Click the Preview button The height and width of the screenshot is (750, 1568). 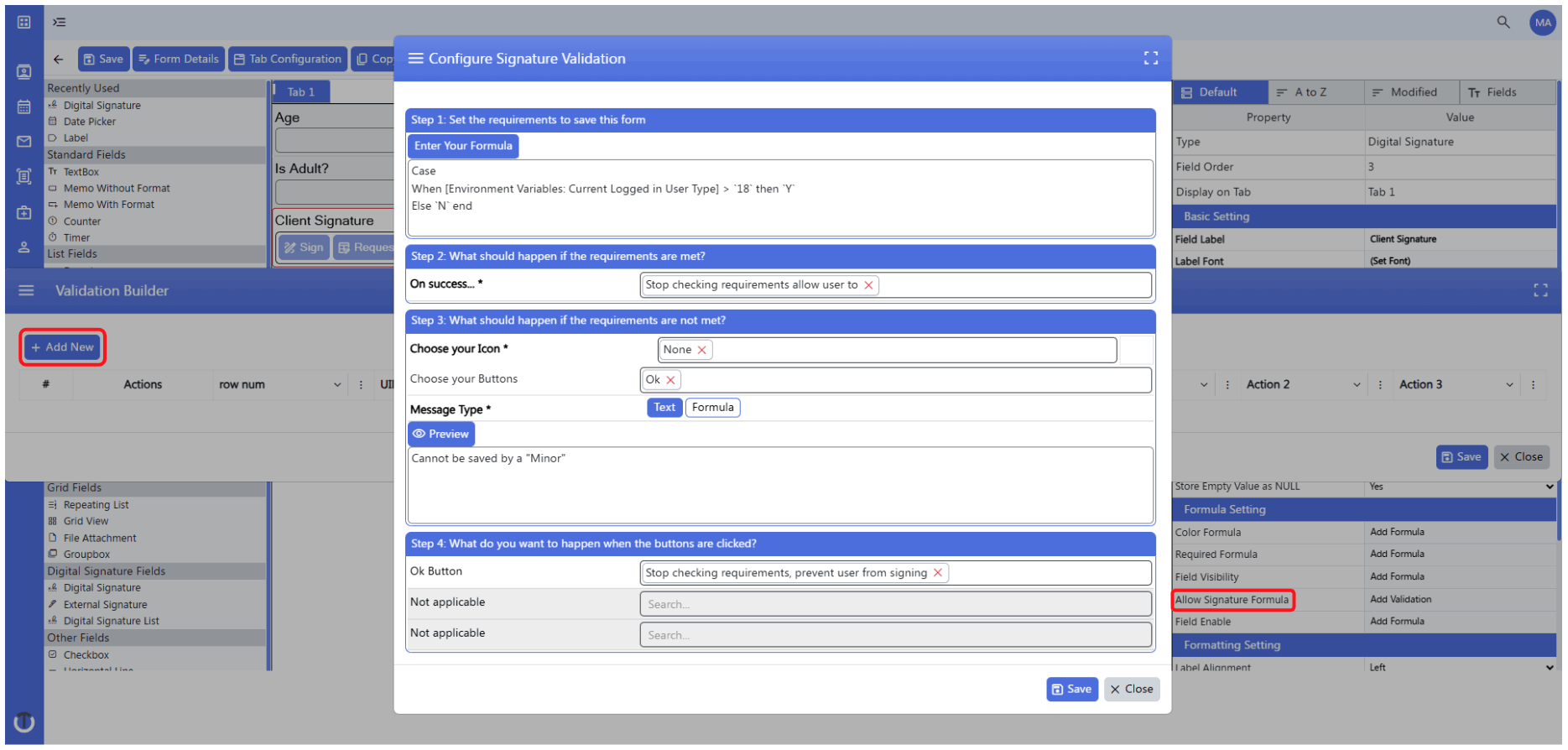[441, 435]
